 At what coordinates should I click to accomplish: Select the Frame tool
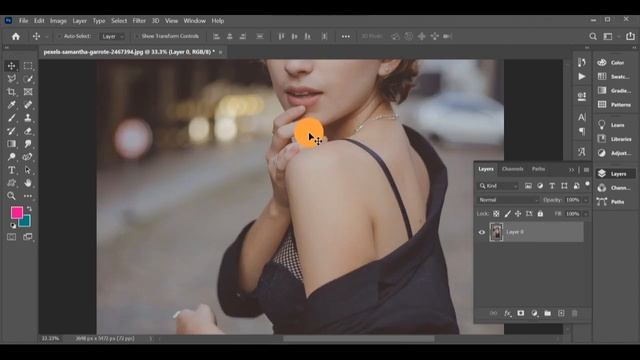pos(28,92)
